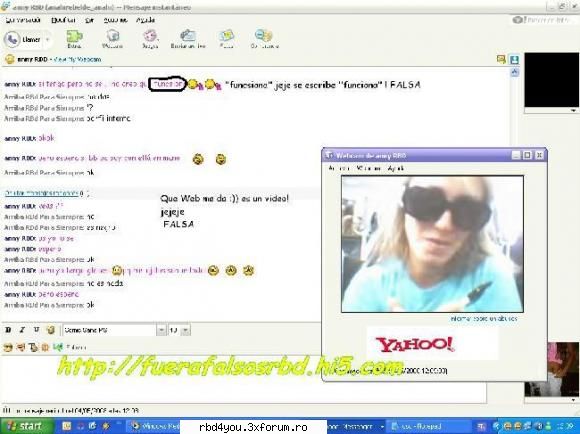Open the emoticons smiley picker

pos(8,347)
